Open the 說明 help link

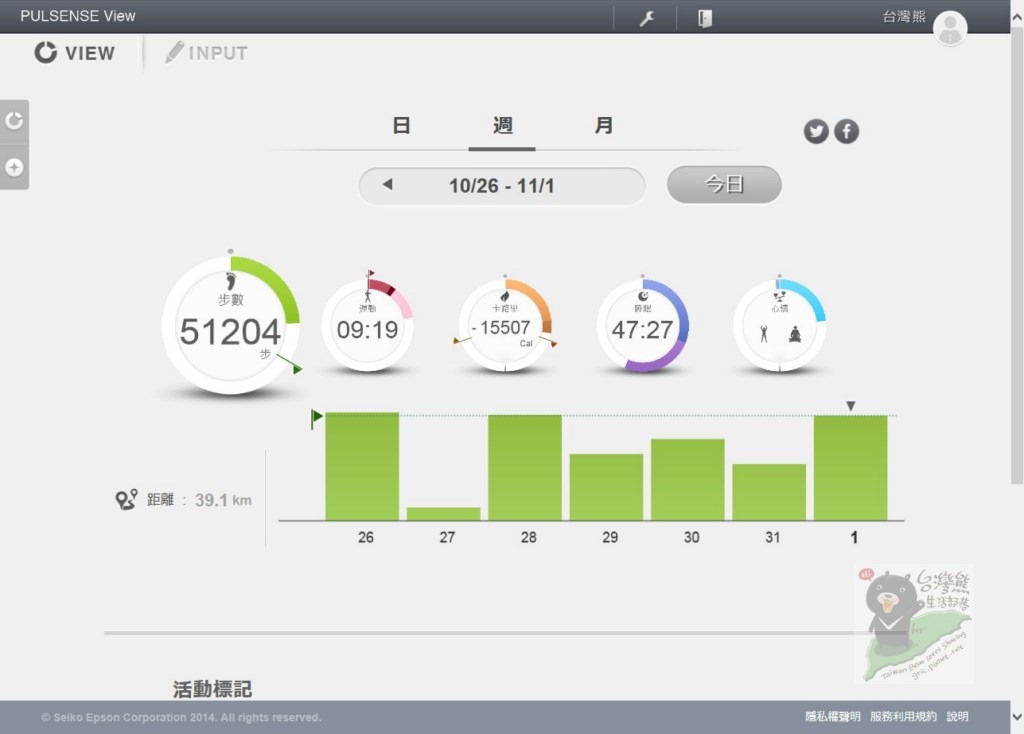point(957,716)
